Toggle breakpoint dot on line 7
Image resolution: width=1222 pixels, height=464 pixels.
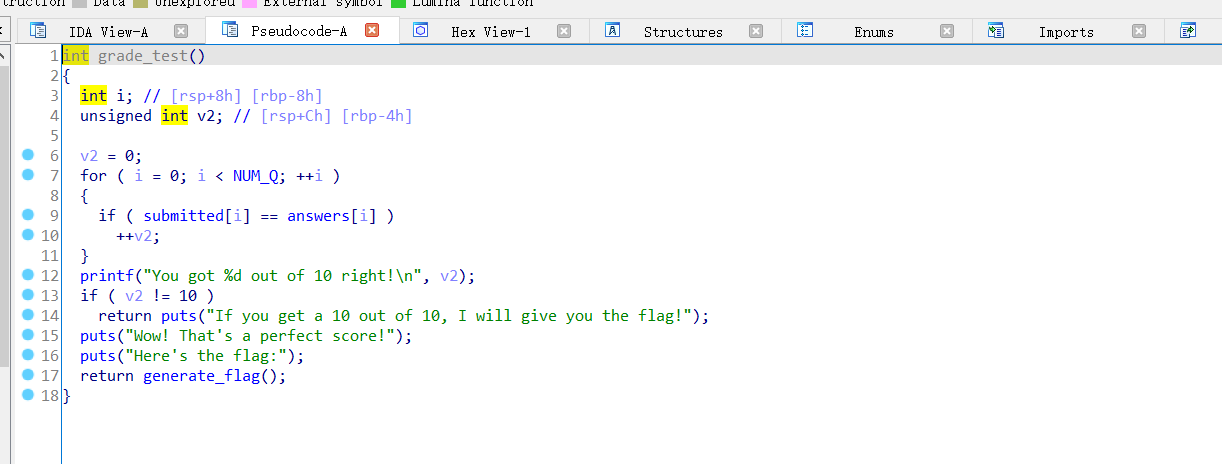27,175
